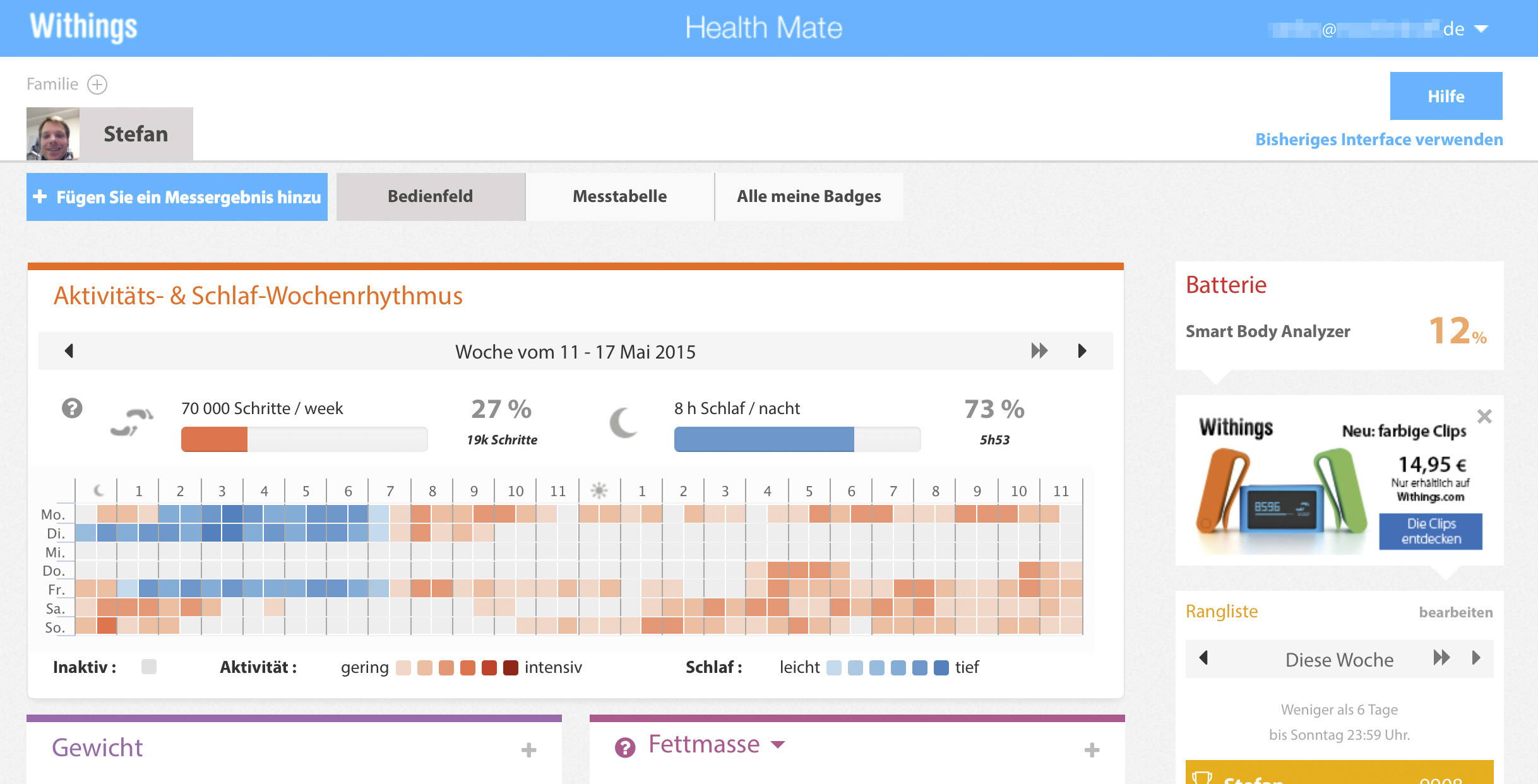Click the Fettmasse question mark icon
The image size is (1538, 784).
pos(624,747)
